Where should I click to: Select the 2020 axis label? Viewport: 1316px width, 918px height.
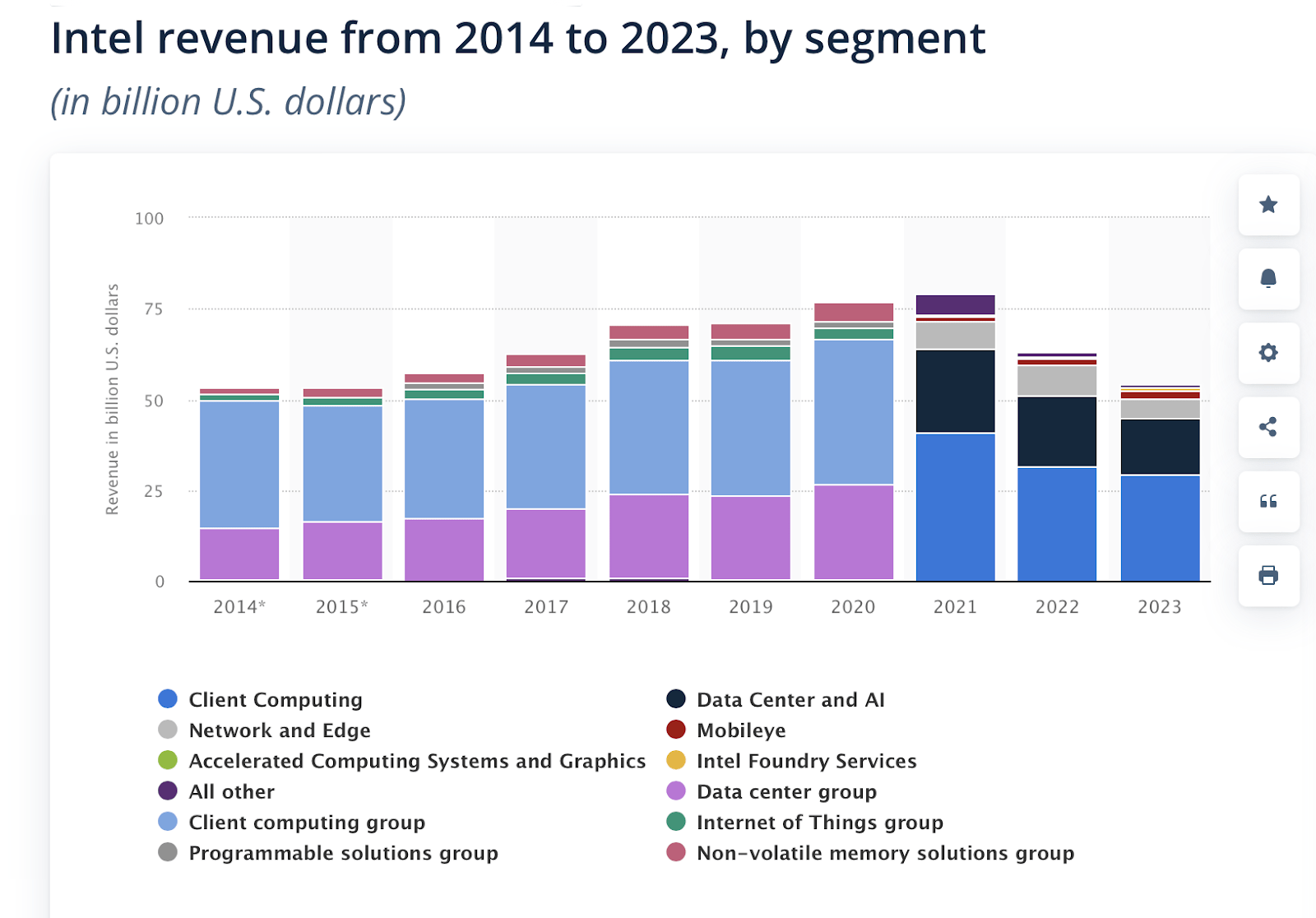coord(854,607)
